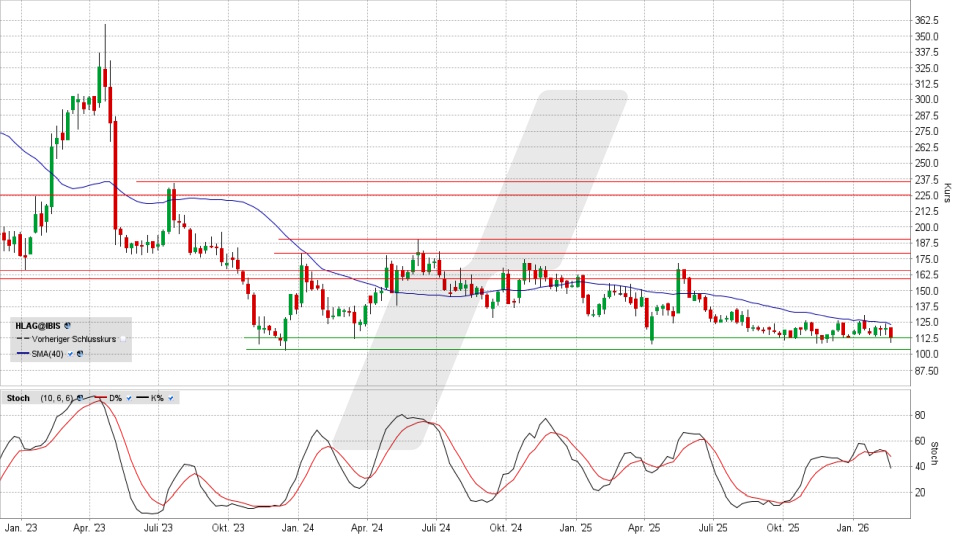Screen dimensions: 960x540
Task: Open Stoch (10, 6, 6) settings icon
Action: pos(80,398)
